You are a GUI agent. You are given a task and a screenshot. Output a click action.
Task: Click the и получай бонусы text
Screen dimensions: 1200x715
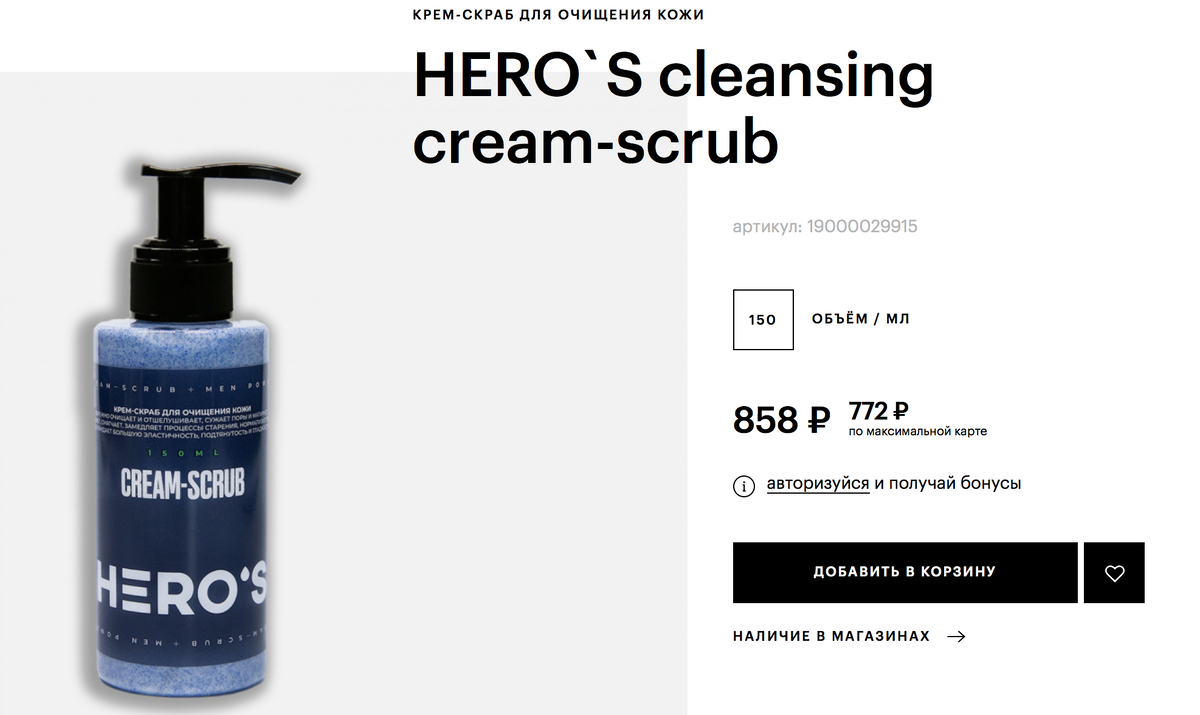[948, 484]
